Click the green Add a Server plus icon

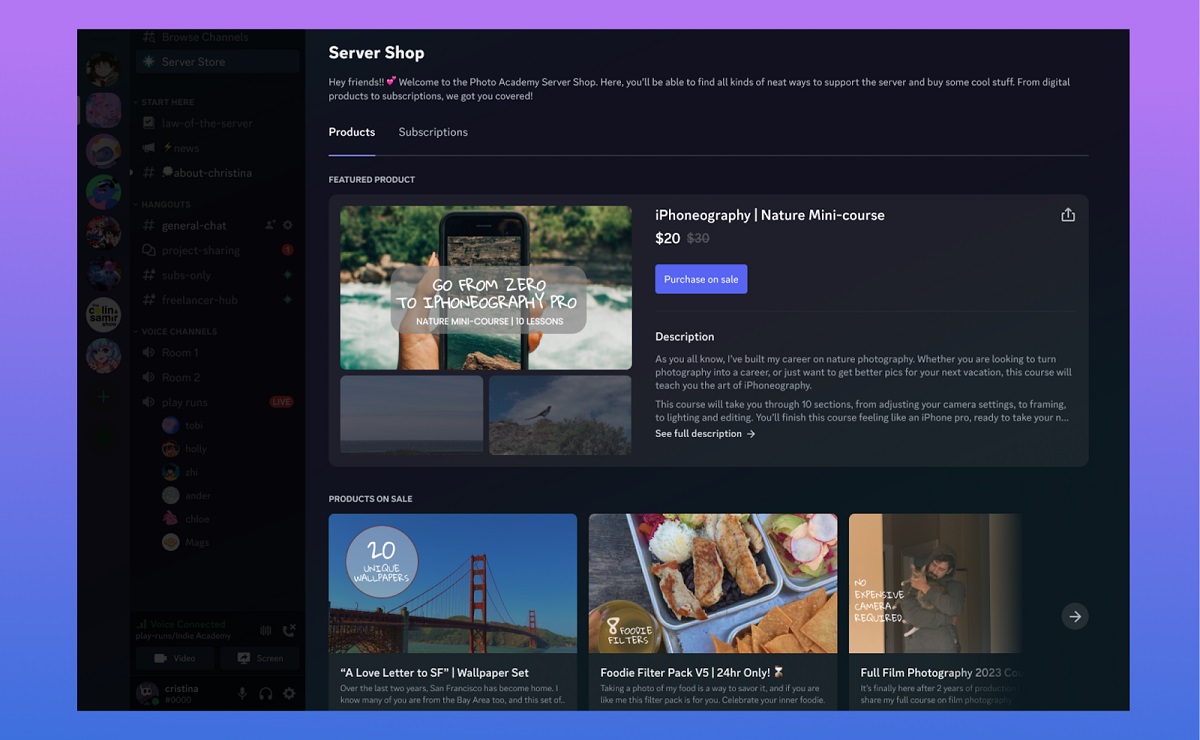pyautogui.click(x=103, y=397)
